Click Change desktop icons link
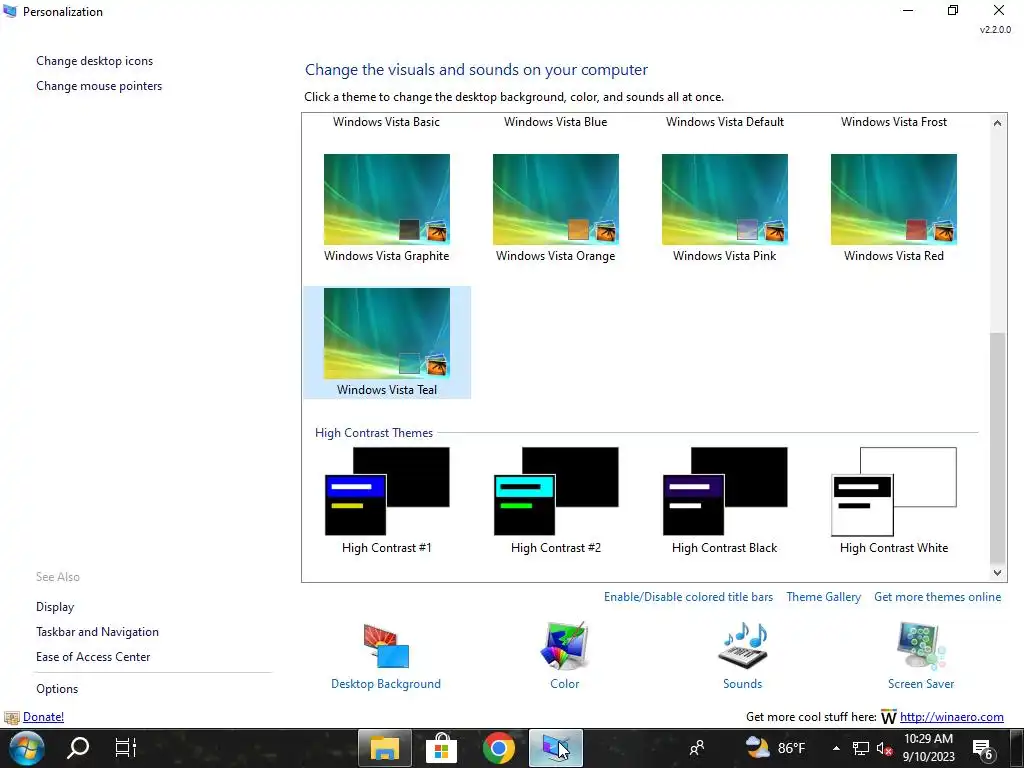This screenshot has width=1024, height=768. pyautogui.click(x=95, y=61)
